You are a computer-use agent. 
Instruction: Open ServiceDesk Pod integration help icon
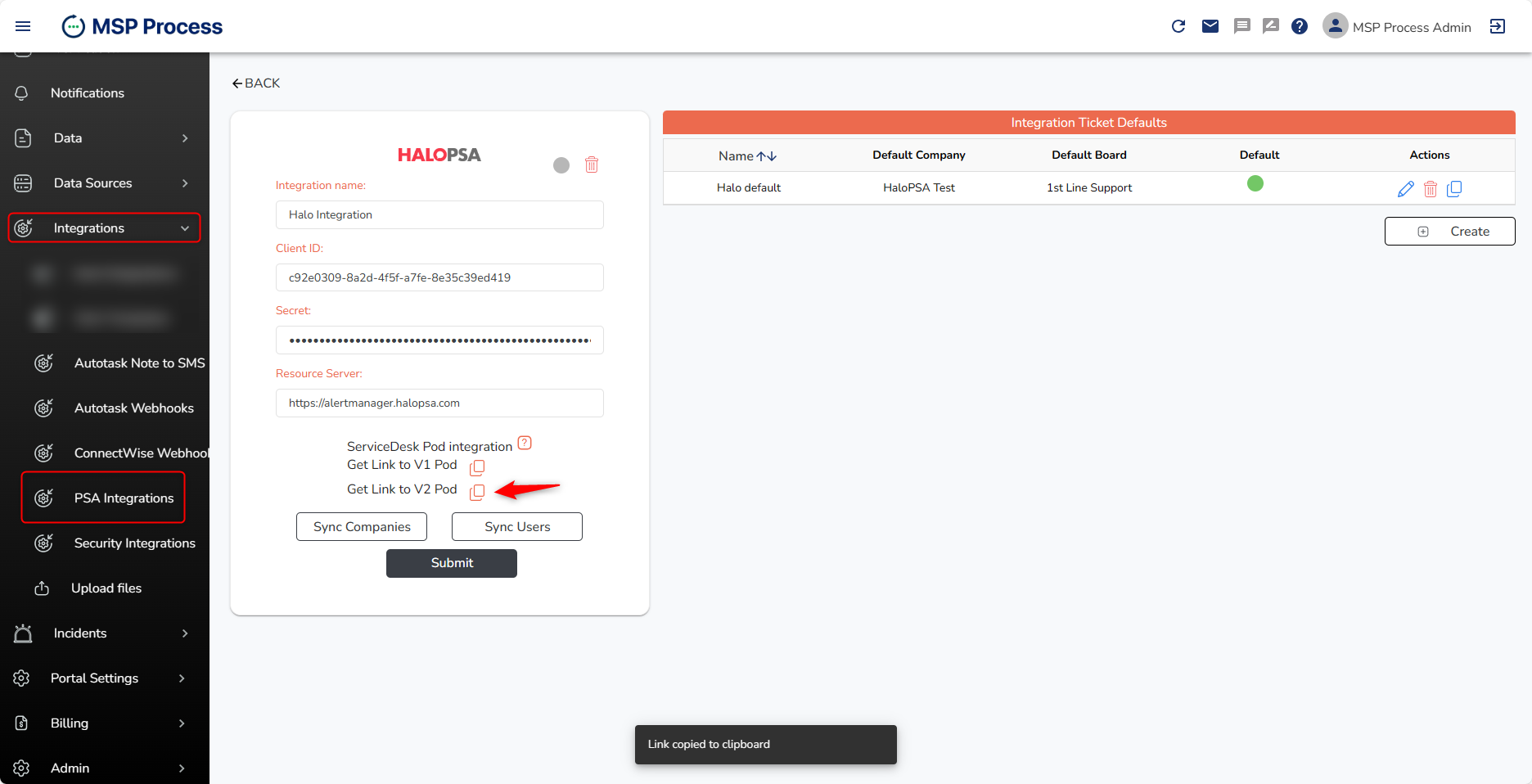click(525, 443)
